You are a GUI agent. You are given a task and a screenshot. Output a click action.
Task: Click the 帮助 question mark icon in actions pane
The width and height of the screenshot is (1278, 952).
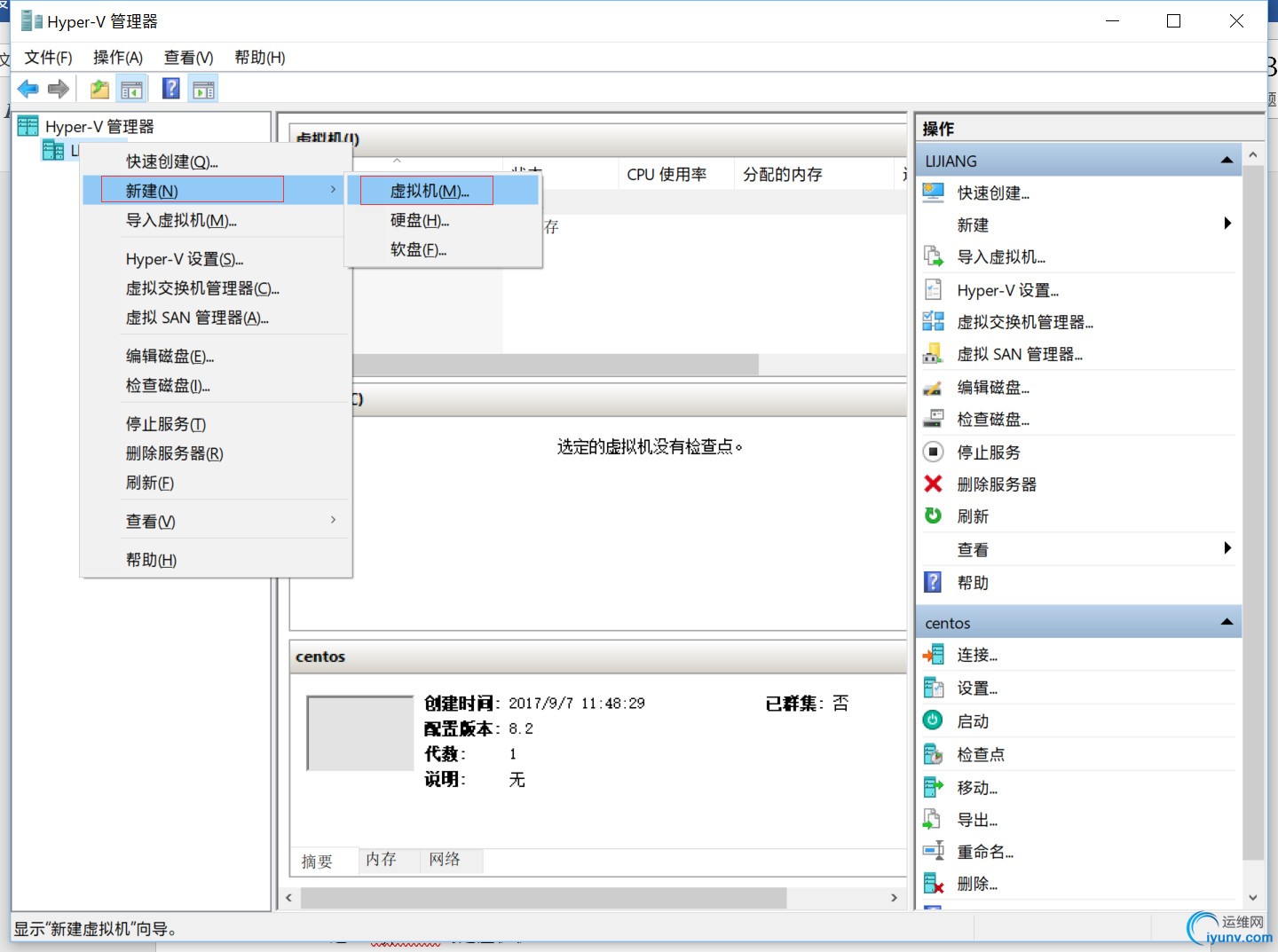(x=934, y=582)
